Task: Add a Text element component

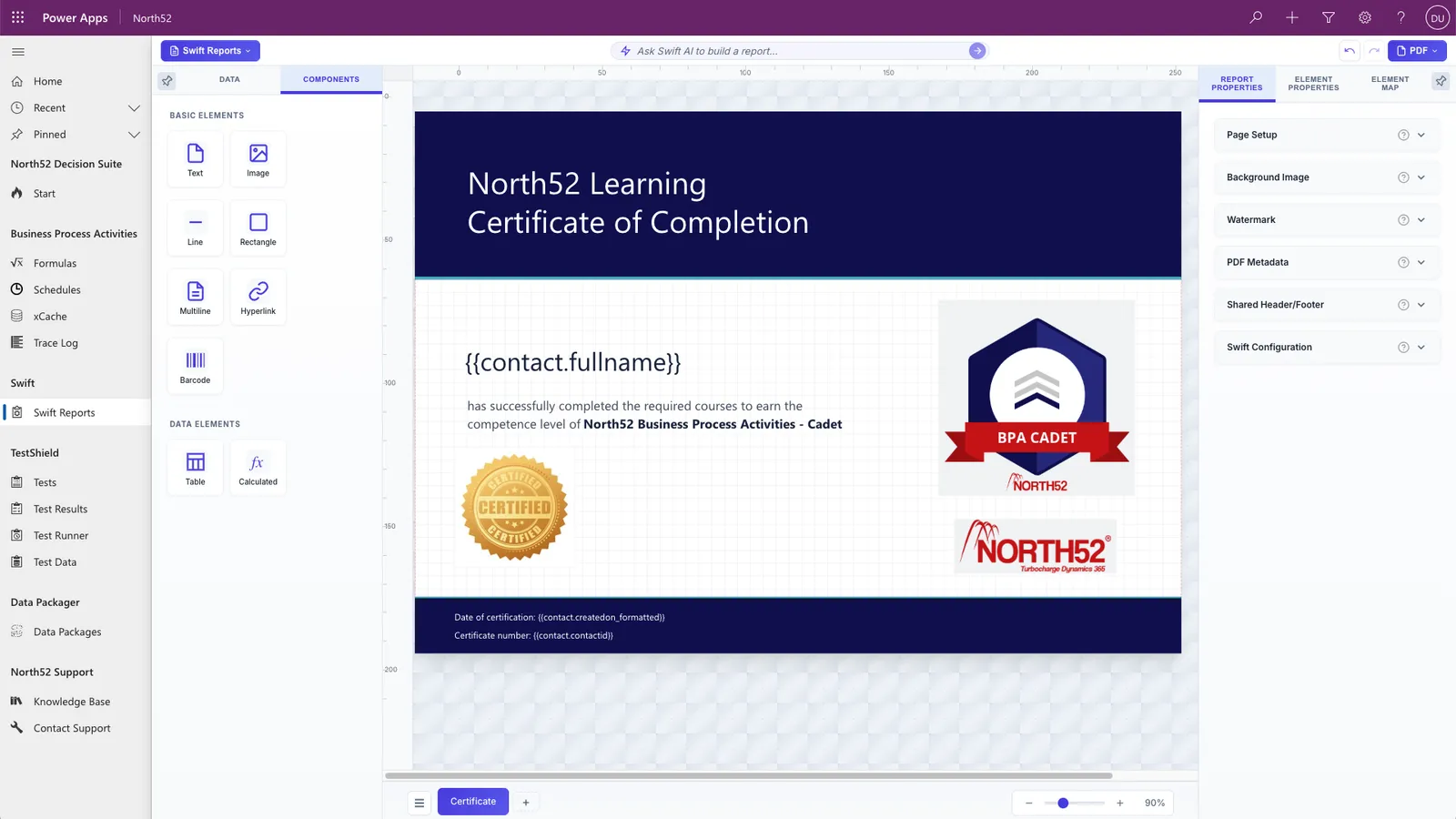Action: click(x=195, y=159)
